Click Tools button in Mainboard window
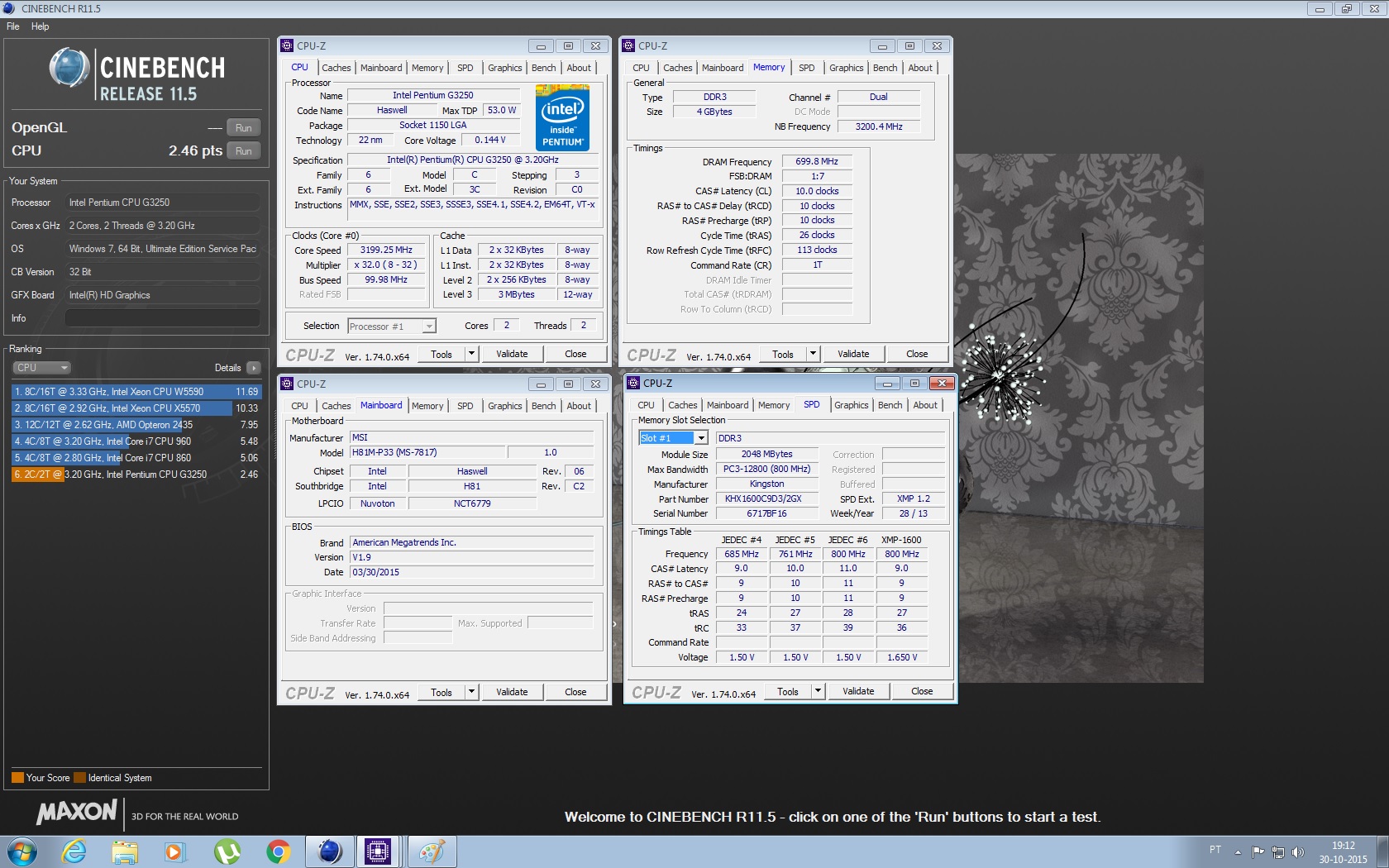The height and width of the screenshot is (868, 1389). click(x=442, y=692)
